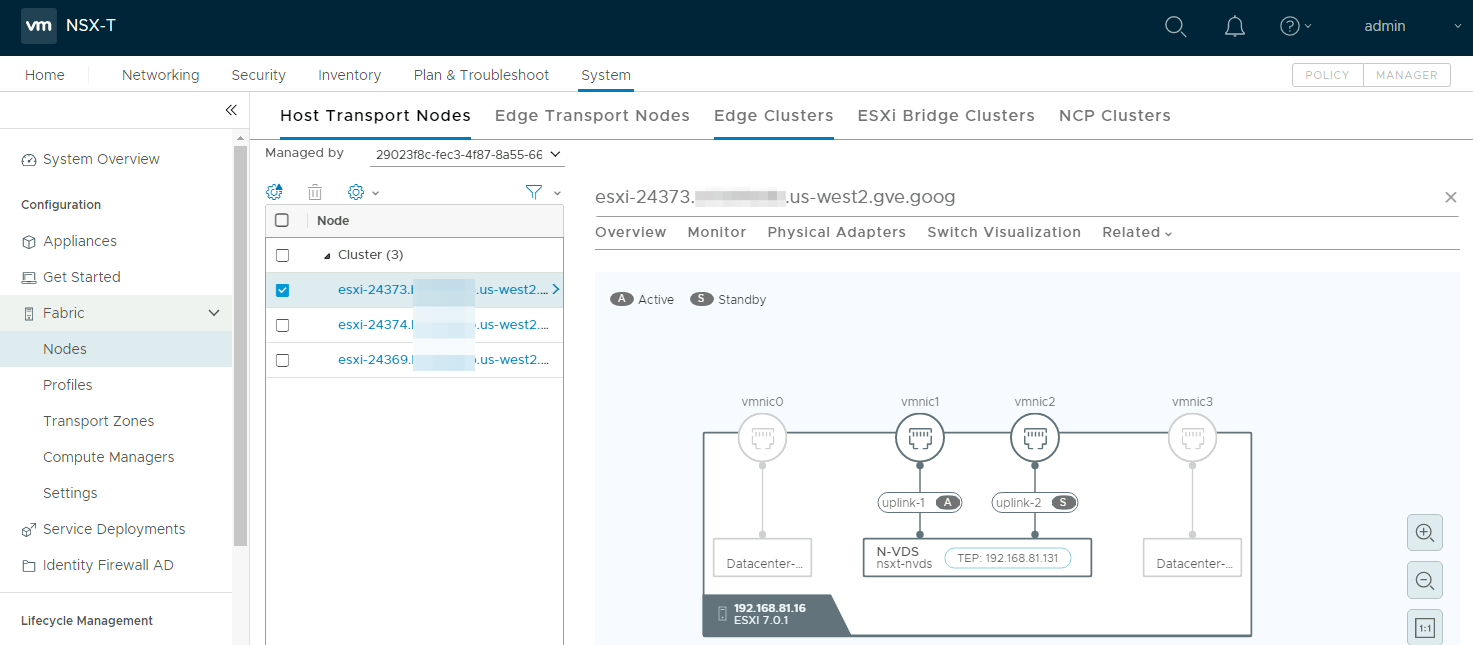Open the help question mark menu
The height and width of the screenshot is (645, 1473).
(x=1295, y=27)
